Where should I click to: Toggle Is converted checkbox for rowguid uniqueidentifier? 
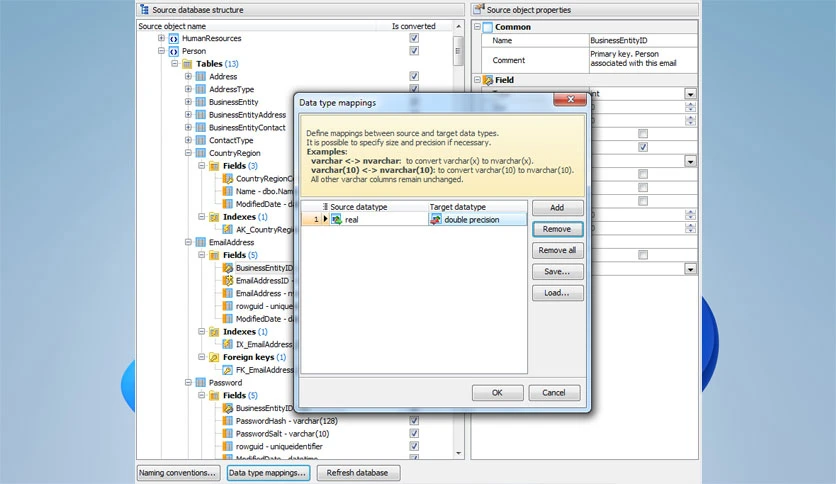pyautogui.click(x=414, y=447)
